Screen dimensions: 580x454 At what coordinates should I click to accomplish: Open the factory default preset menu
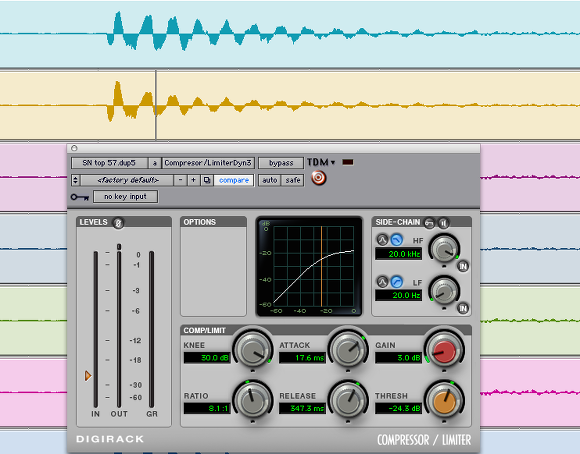(x=127, y=180)
